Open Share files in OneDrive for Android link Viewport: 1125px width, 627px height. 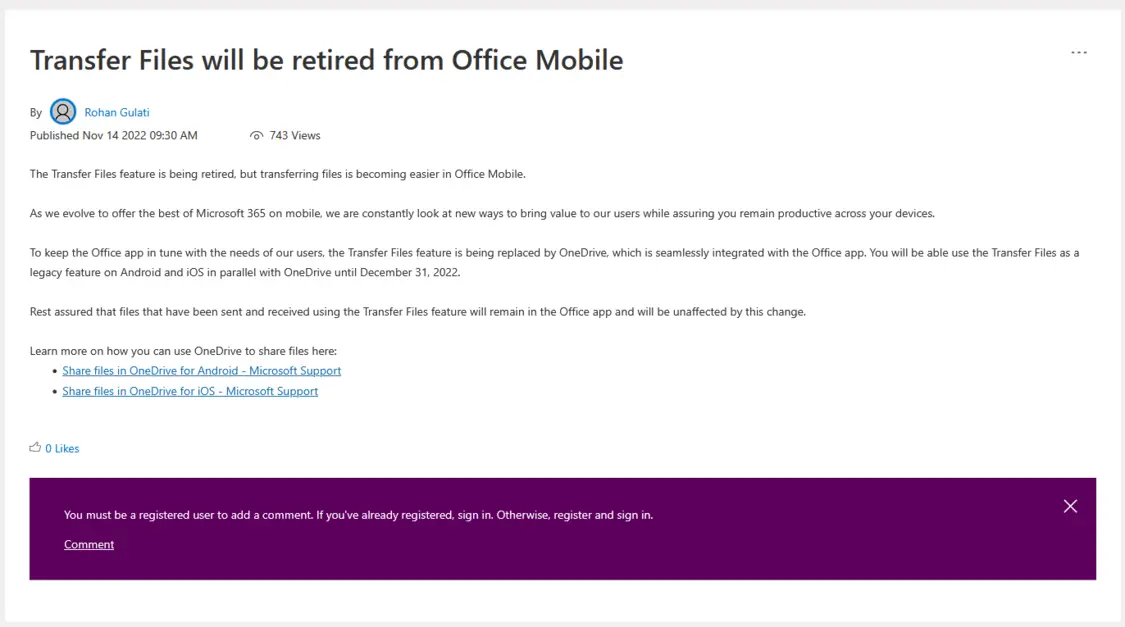pyautogui.click(x=202, y=371)
